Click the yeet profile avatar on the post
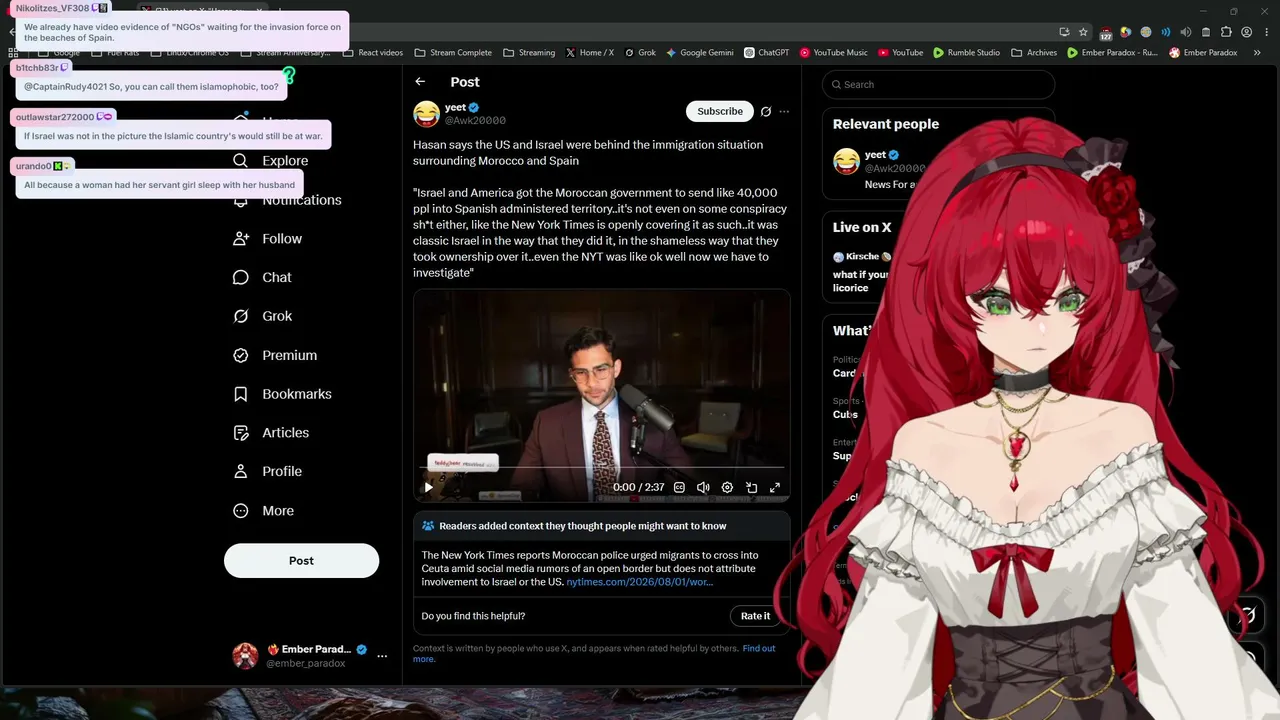1280x720 pixels. (427, 114)
